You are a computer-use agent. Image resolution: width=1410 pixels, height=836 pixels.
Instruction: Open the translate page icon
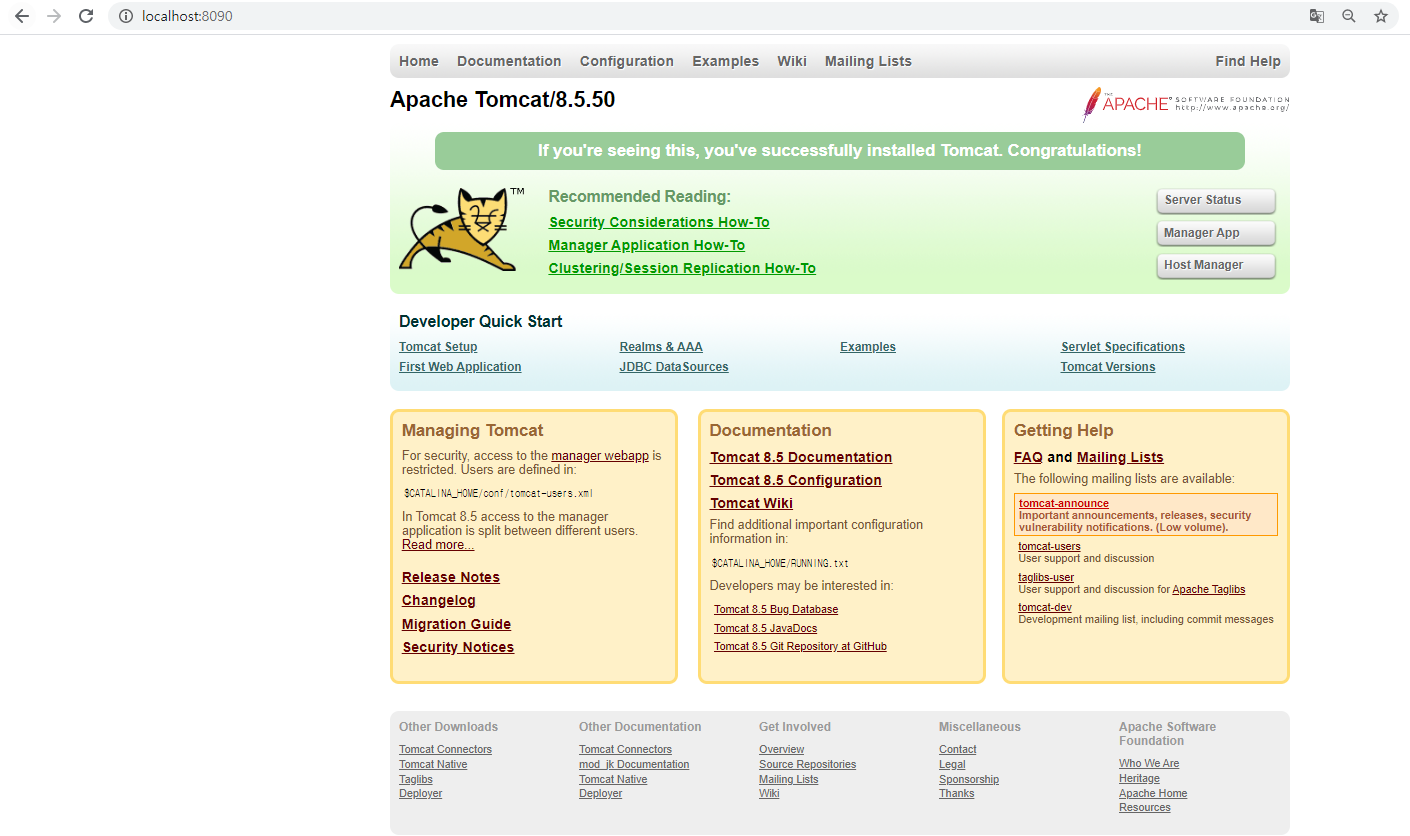tap(1317, 16)
